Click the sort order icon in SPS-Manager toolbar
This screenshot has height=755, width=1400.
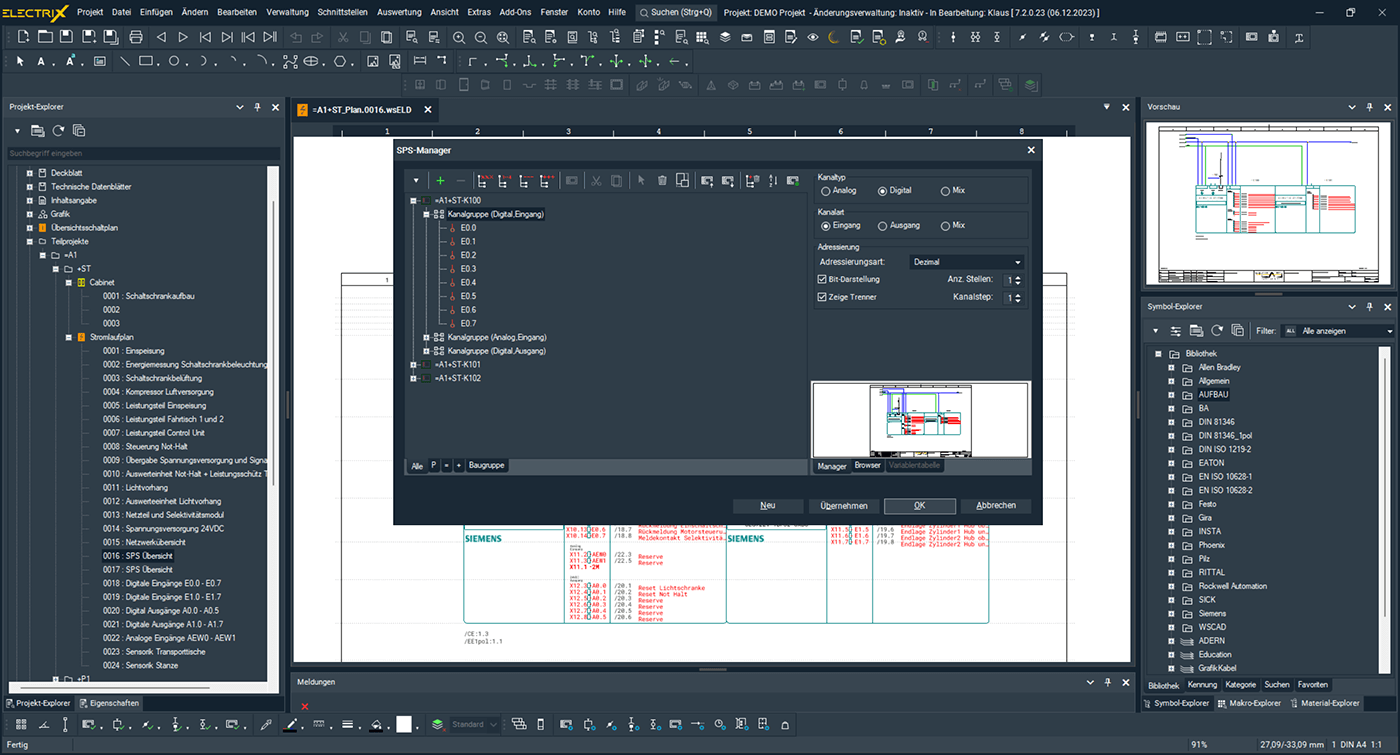(x=773, y=180)
